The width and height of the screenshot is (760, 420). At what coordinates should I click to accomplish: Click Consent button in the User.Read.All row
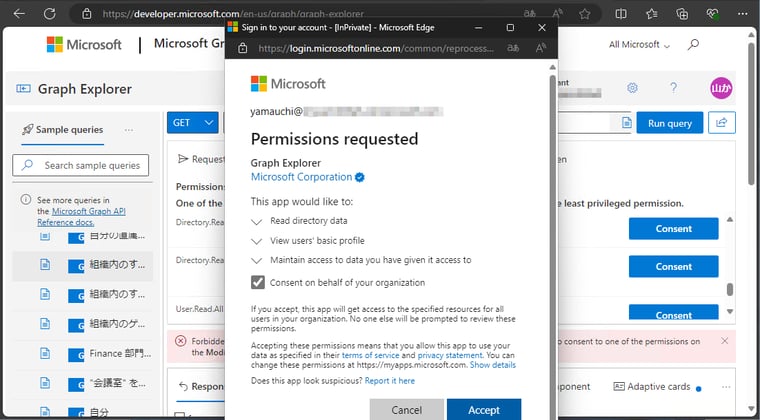tap(673, 313)
